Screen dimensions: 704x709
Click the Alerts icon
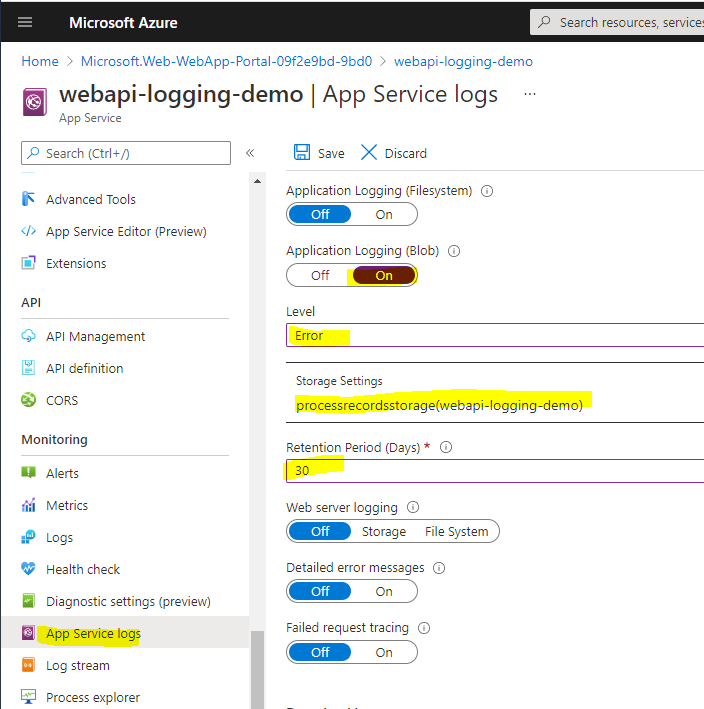coord(28,473)
